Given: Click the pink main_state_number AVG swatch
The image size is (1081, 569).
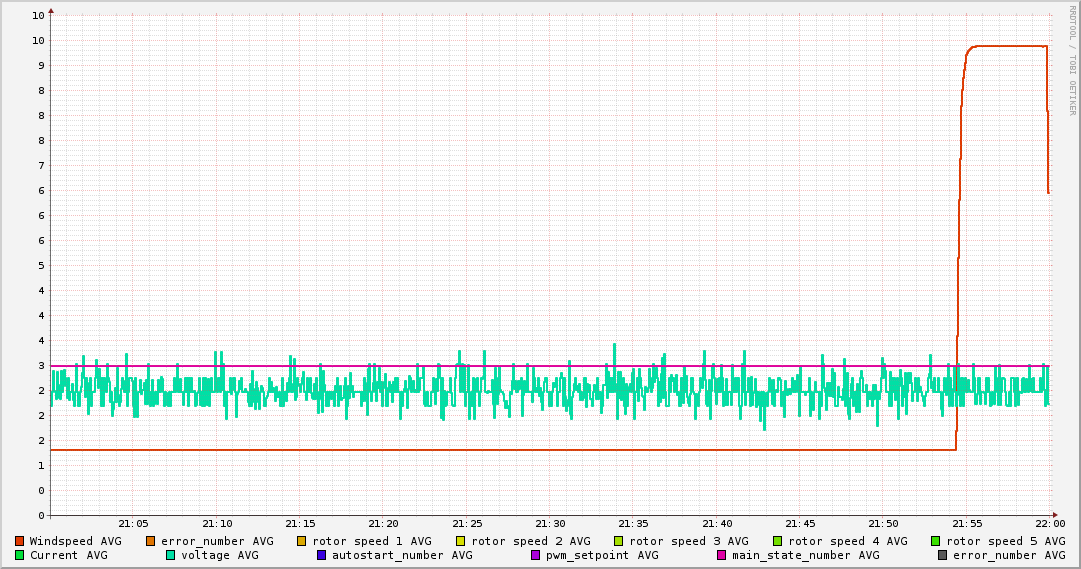Looking at the screenshot, I should click(x=722, y=555).
